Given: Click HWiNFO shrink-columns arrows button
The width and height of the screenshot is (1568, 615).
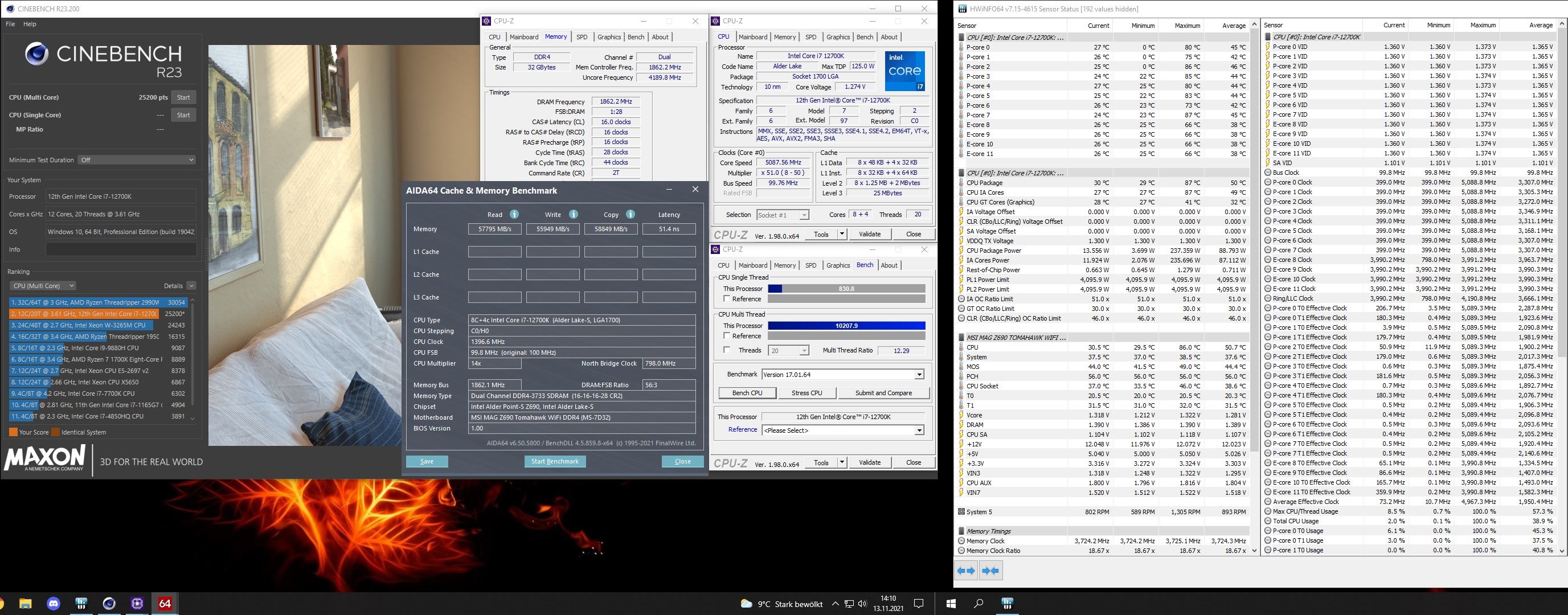Looking at the screenshot, I should (x=990, y=571).
